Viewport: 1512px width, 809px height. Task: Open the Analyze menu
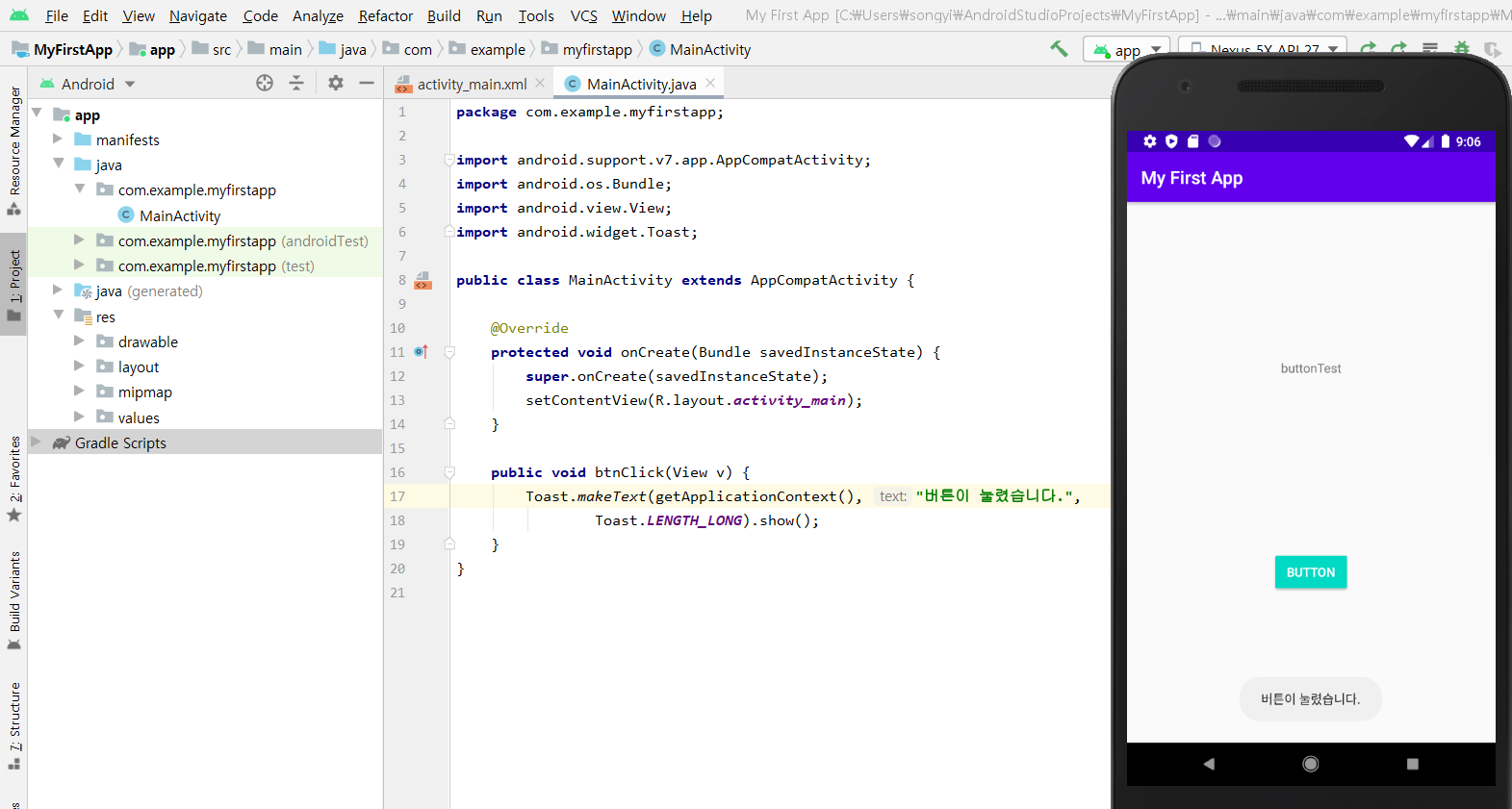(318, 15)
